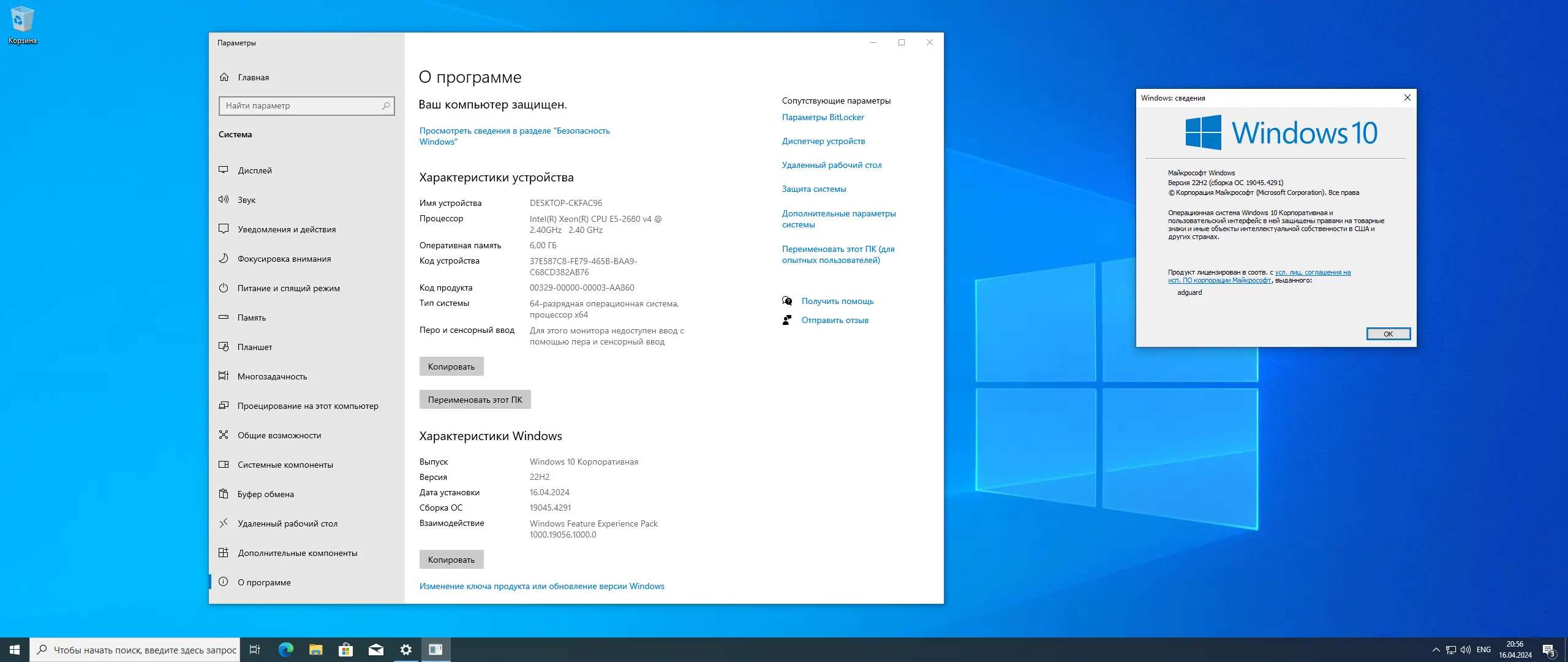This screenshot has height=662, width=1568.
Task: Launch Microsoft Edge from taskbar
Action: [x=285, y=650]
